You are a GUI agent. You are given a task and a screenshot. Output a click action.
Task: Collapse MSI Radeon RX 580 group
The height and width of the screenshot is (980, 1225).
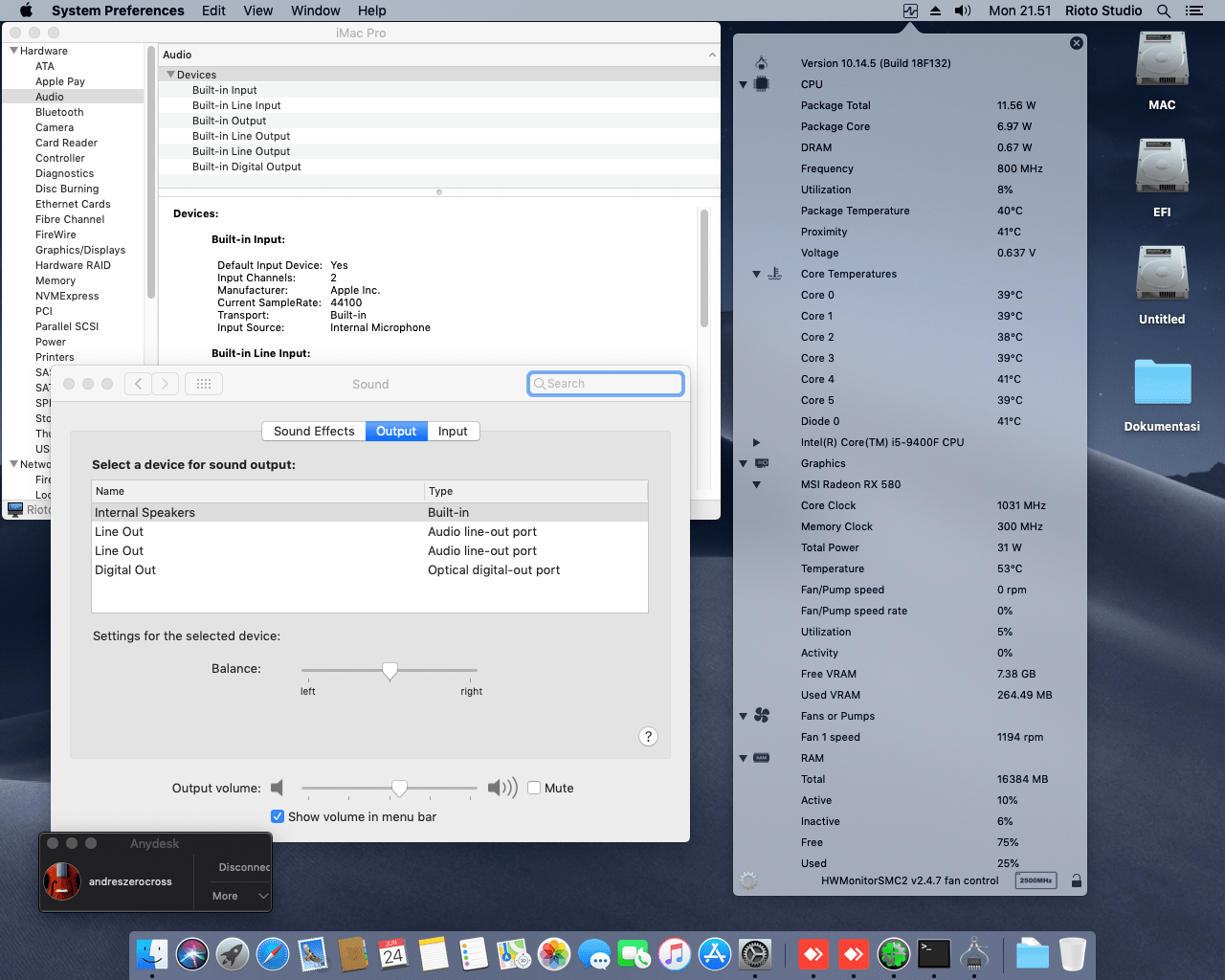click(x=756, y=484)
